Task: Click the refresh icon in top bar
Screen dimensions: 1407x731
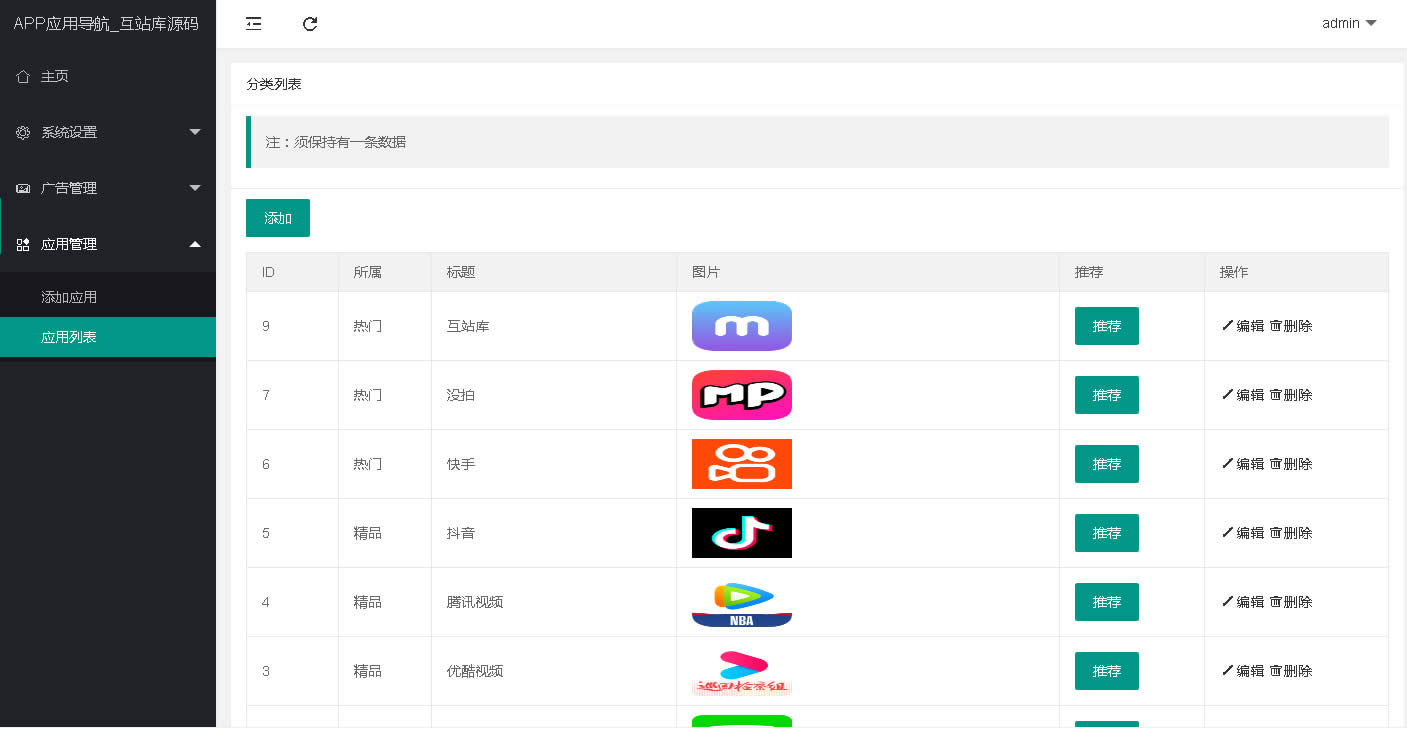Action: (310, 24)
